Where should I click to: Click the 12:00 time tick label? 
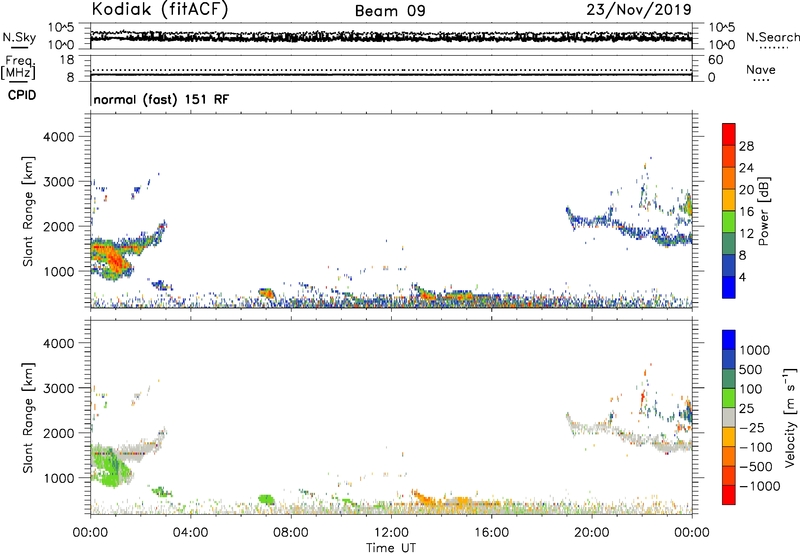[391, 533]
